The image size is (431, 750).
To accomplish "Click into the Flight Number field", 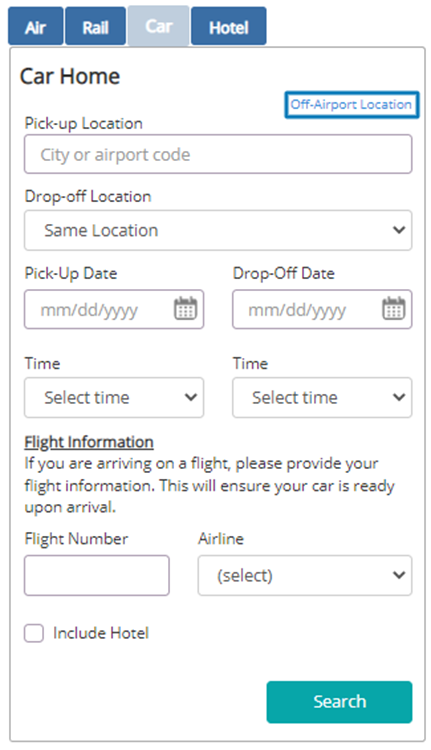I will [x=97, y=575].
